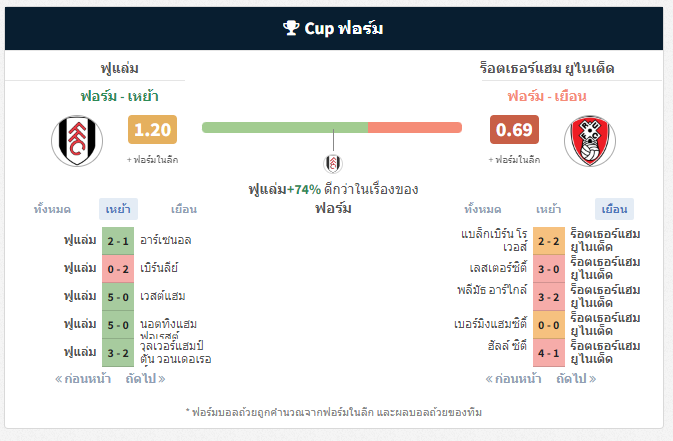Select เหย้า tab under Rotherham
The image size is (673, 441).
point(548,209)
